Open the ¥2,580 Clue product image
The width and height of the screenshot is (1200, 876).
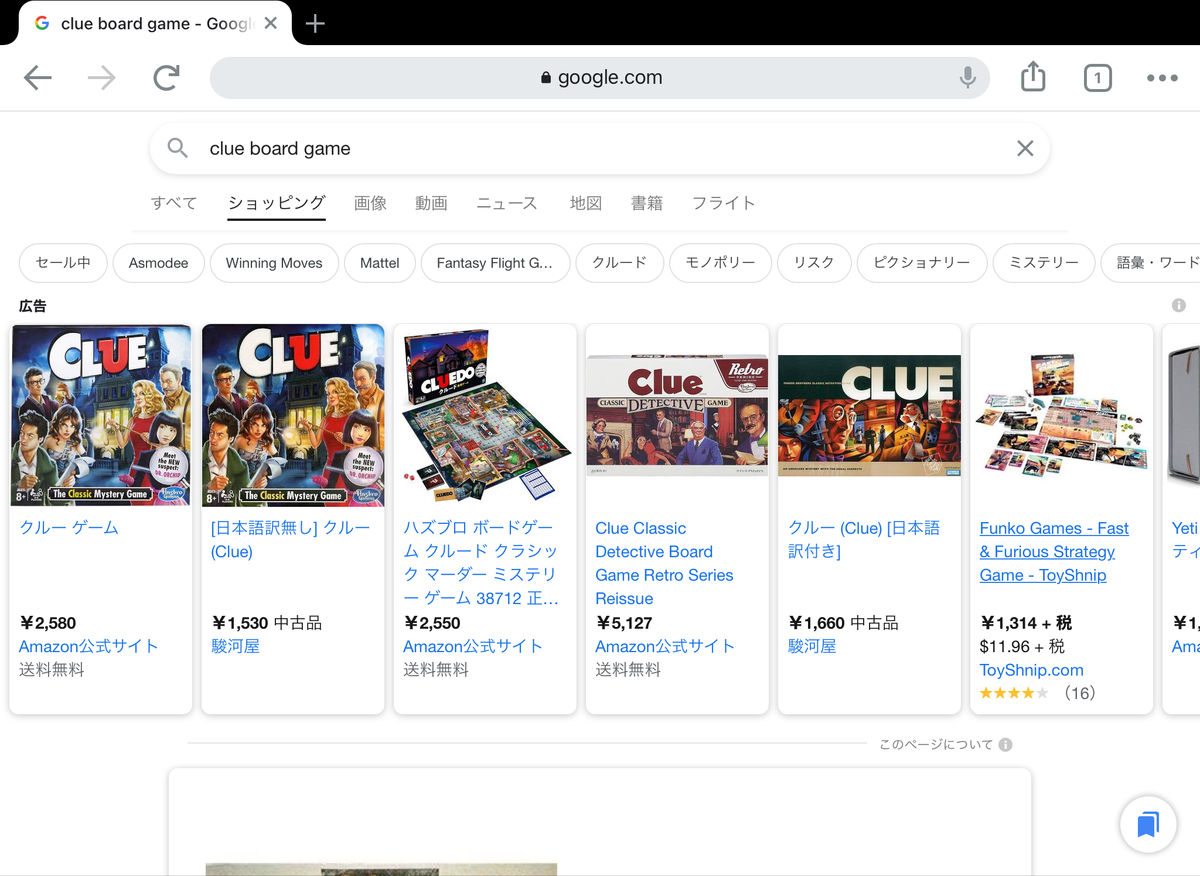click(101, 415)
